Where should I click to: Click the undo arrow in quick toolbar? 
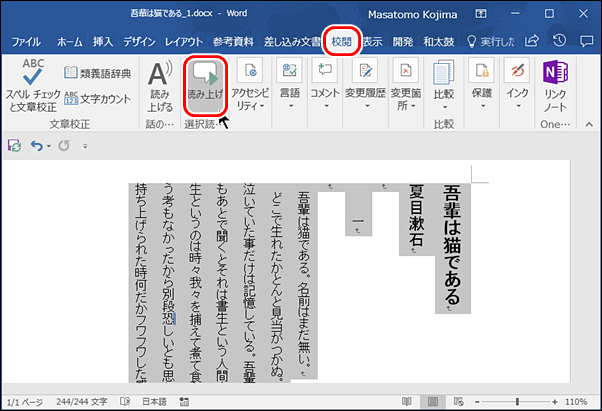[x=35, y=145]
